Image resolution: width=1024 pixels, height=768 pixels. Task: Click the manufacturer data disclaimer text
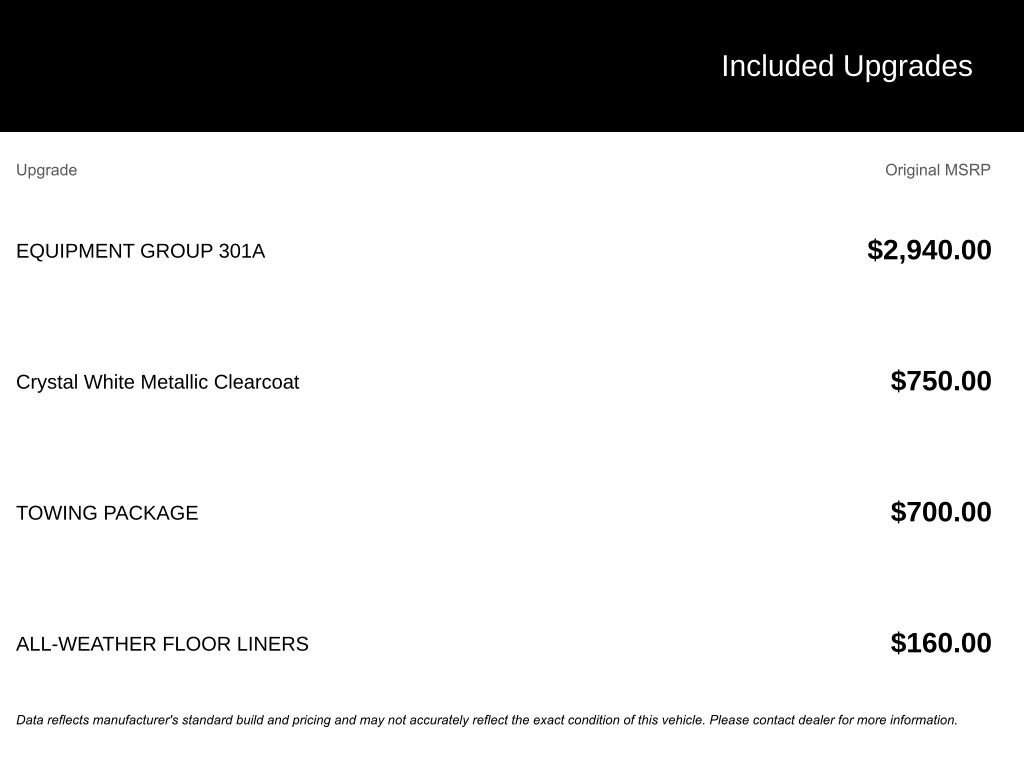487,720
